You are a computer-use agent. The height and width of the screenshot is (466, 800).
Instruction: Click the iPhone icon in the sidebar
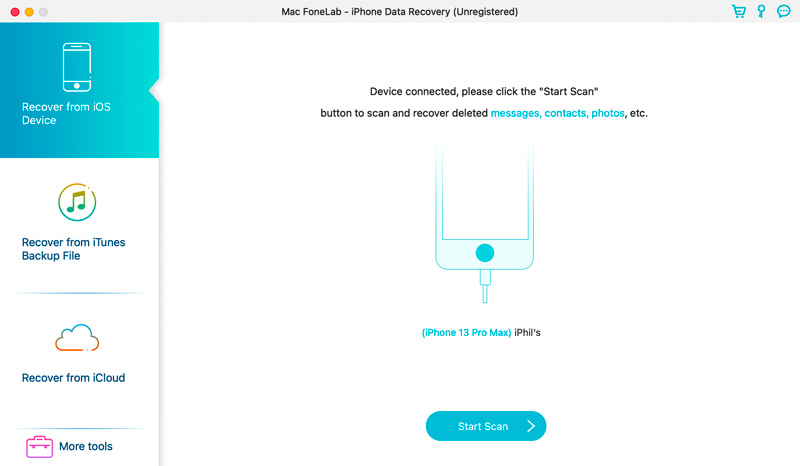click(x=78, y=67)
